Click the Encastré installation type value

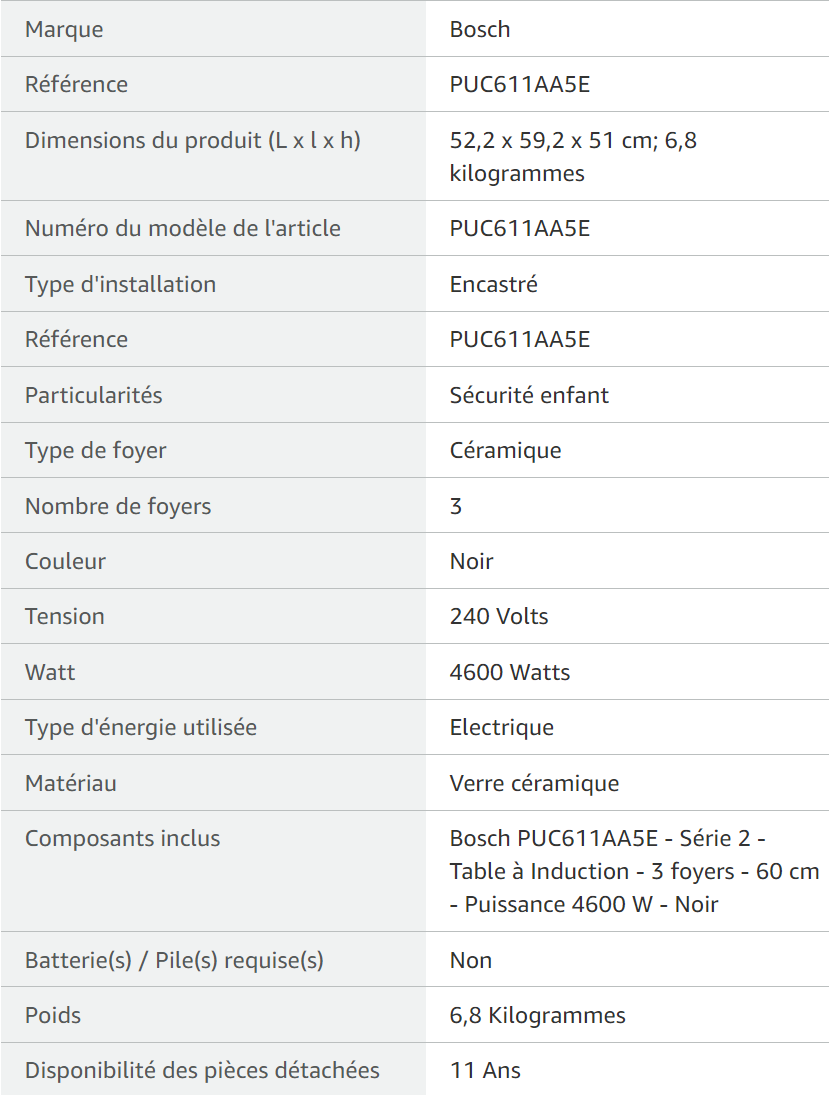point(494,284)
